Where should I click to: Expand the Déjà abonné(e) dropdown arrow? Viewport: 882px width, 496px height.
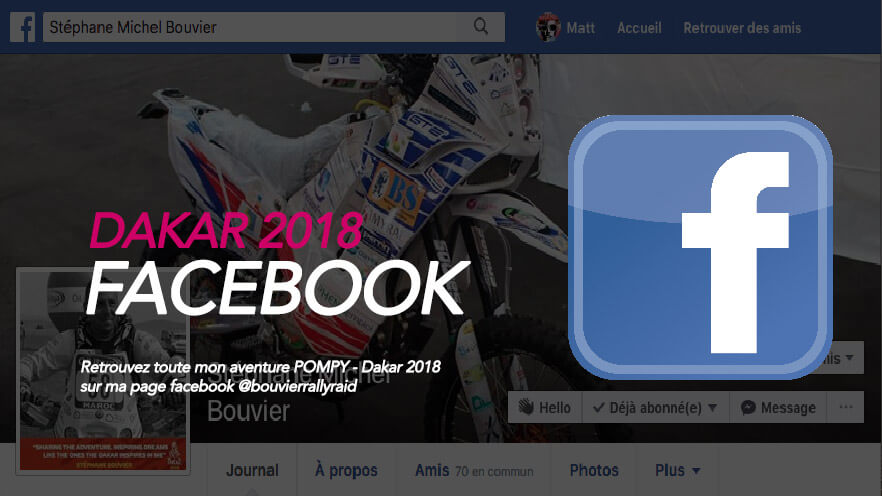coord(713,408)
